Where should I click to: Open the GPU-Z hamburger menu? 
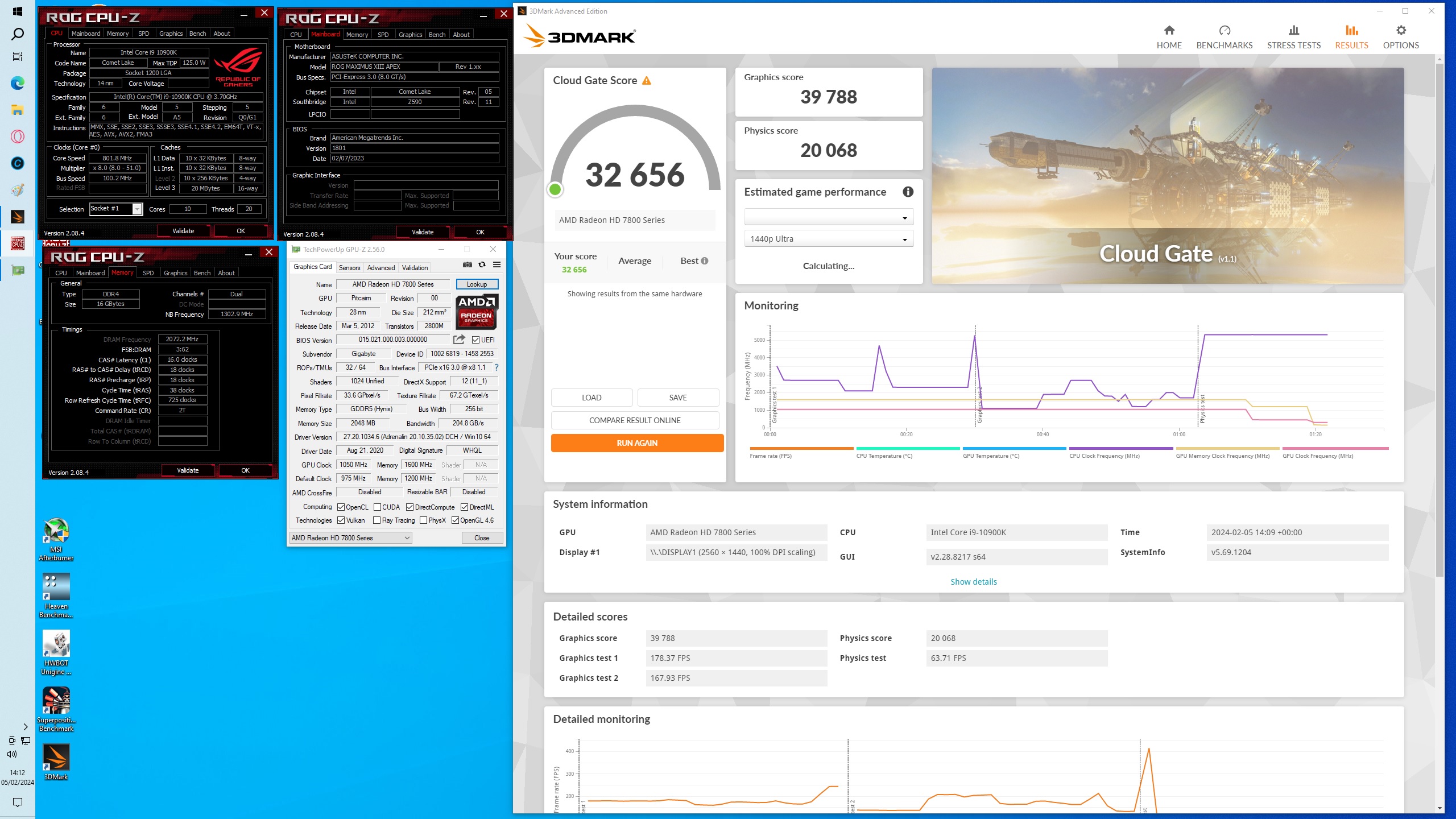(x=497, y=264)
